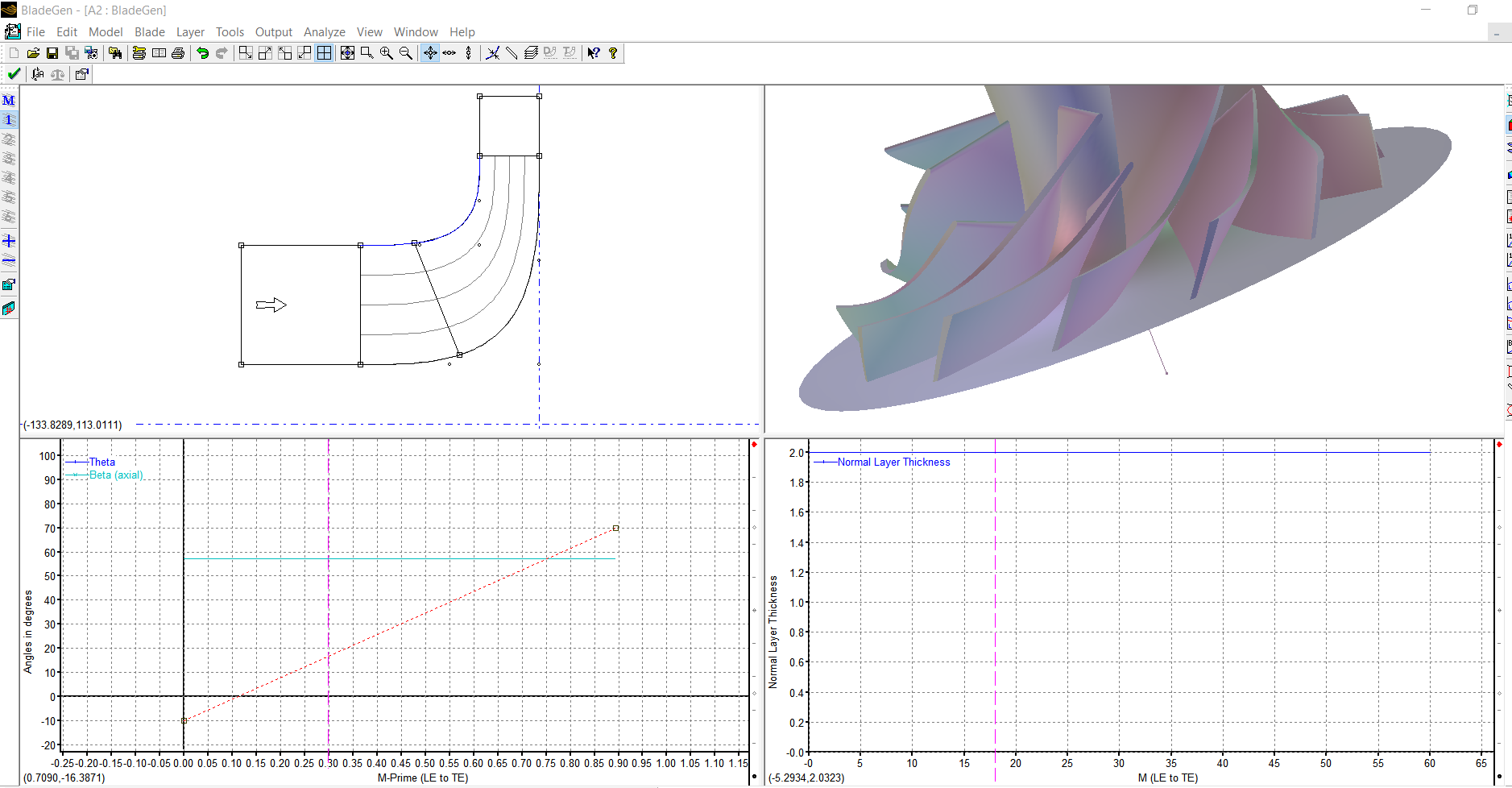Image resolution: width=1512 pixels, height=788 pixels.
Task: Click the blue plus Add Layer icon
Action: [9, 241]
